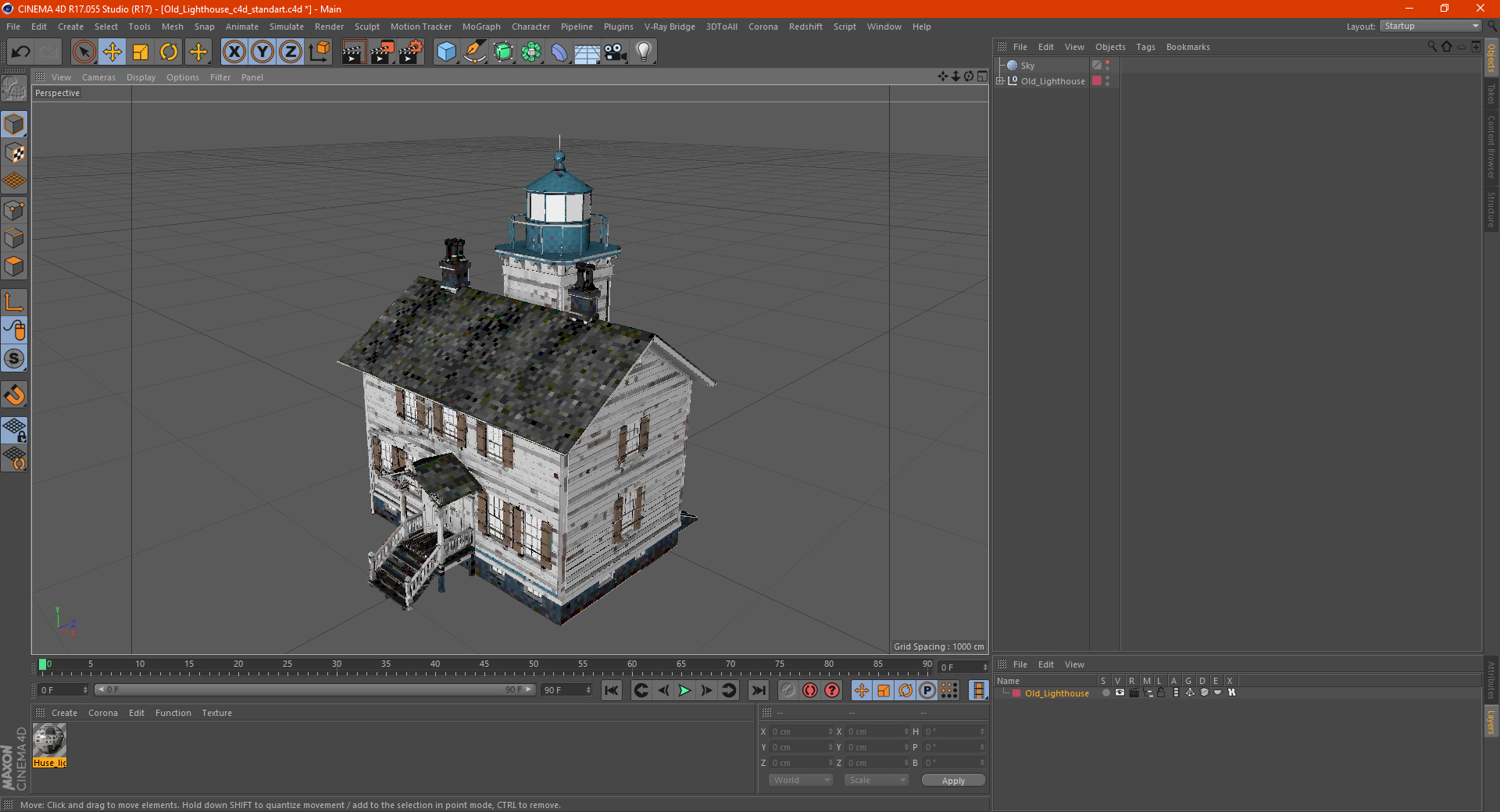The image size is (1500, 812).
Task: Go to end of animation
Action: point(758,690)
